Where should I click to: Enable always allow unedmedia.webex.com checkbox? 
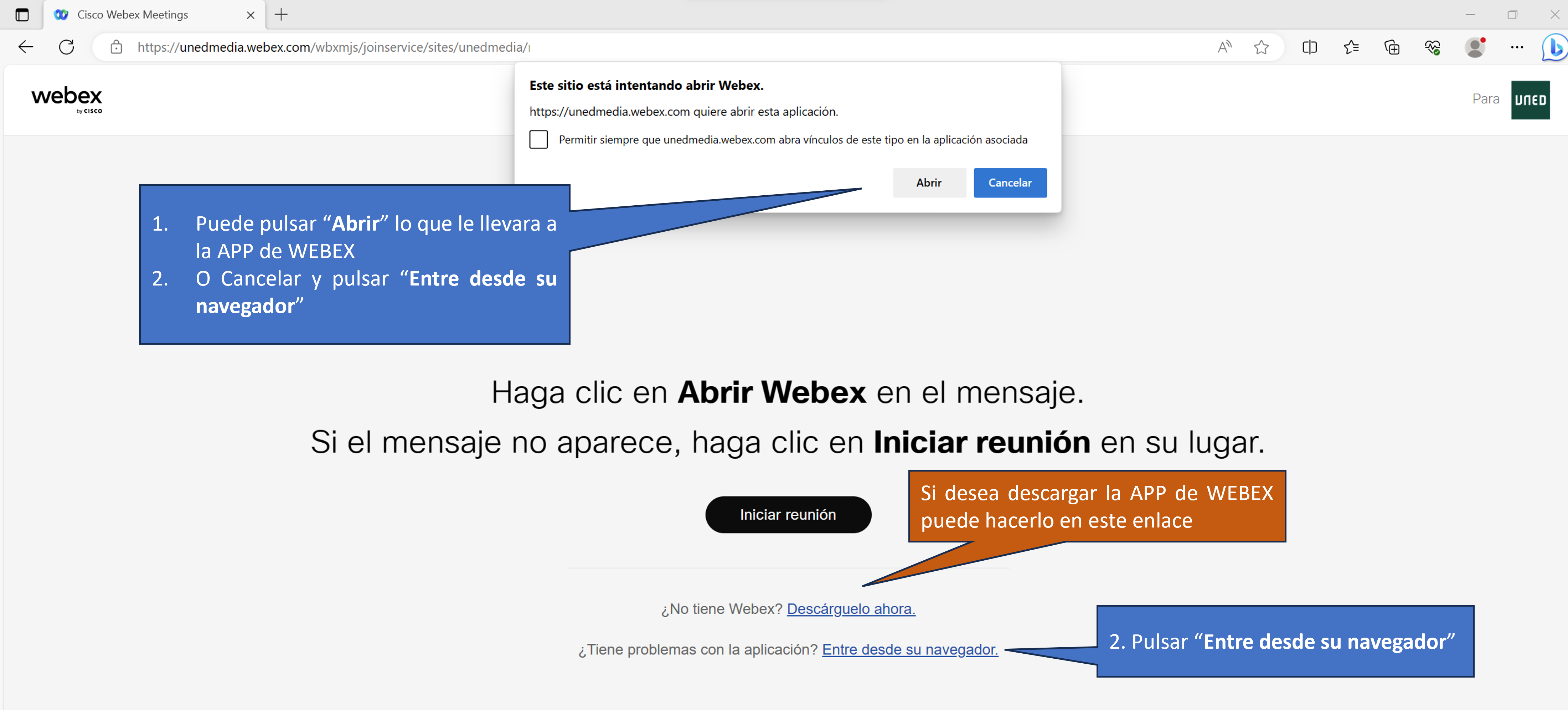pos(539,139)
